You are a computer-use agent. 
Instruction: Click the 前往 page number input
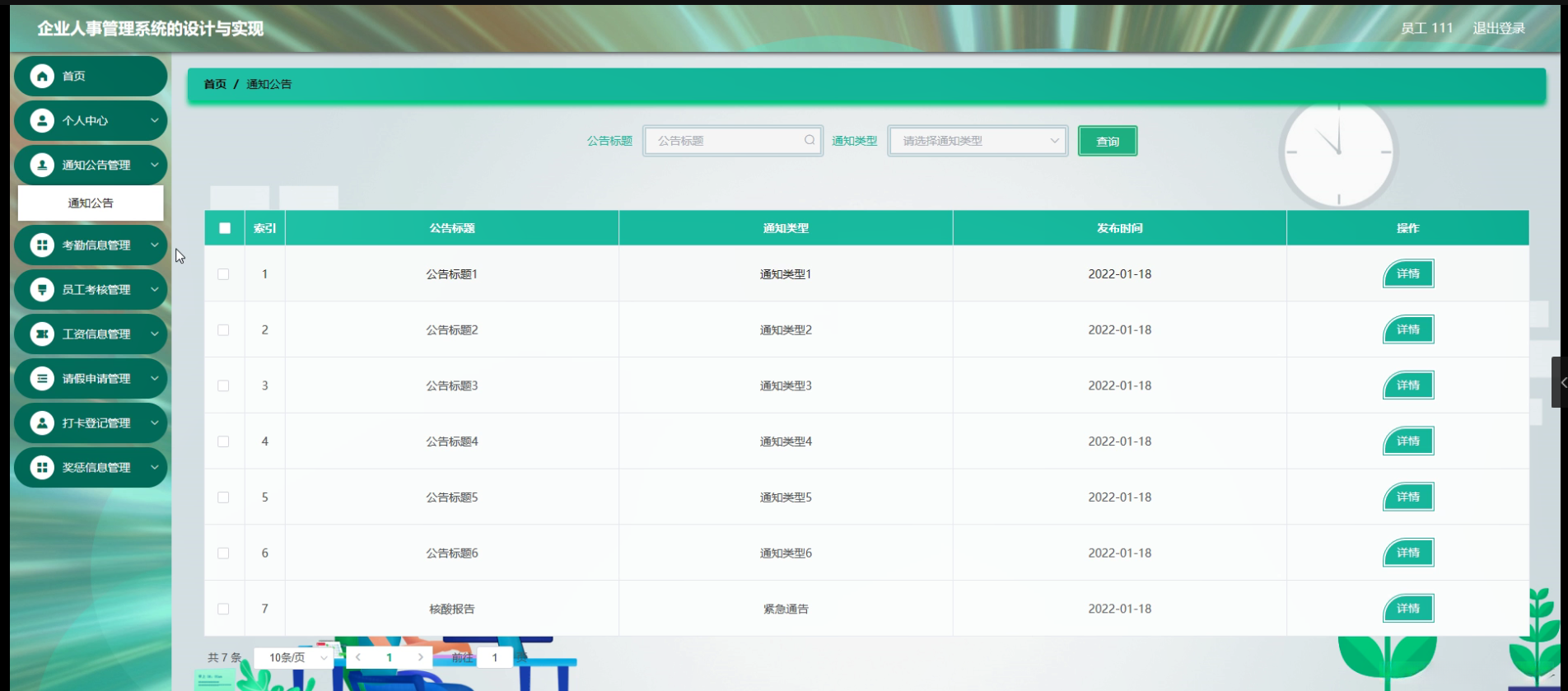[495, 657]
